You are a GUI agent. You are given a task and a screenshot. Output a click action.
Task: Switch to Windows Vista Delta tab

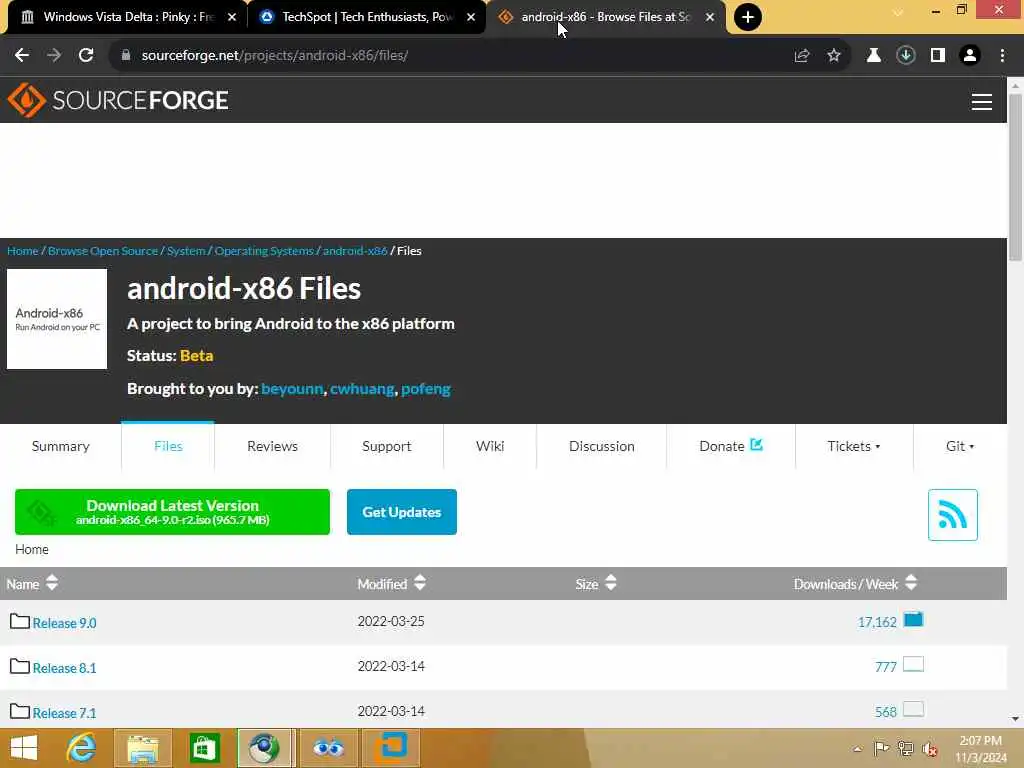click(128, 18)
